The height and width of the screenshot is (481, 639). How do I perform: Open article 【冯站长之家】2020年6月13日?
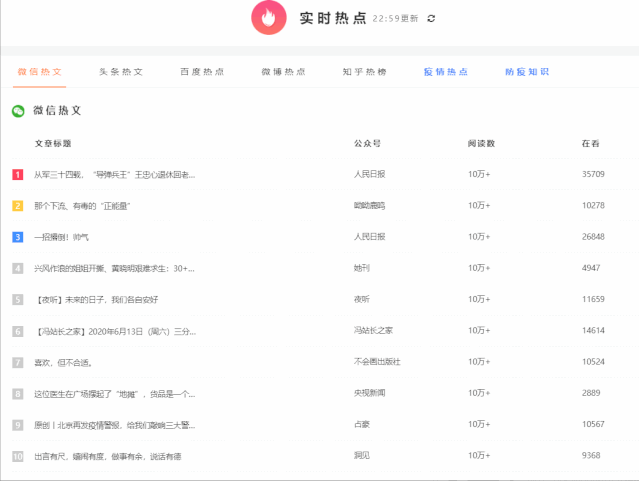pyautogui.click(x=116, y=331)
